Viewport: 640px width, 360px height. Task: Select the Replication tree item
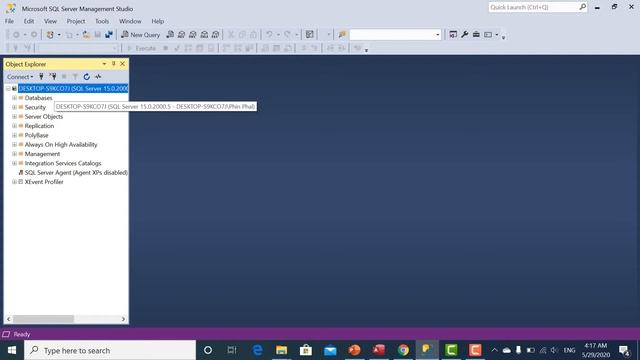39,126
